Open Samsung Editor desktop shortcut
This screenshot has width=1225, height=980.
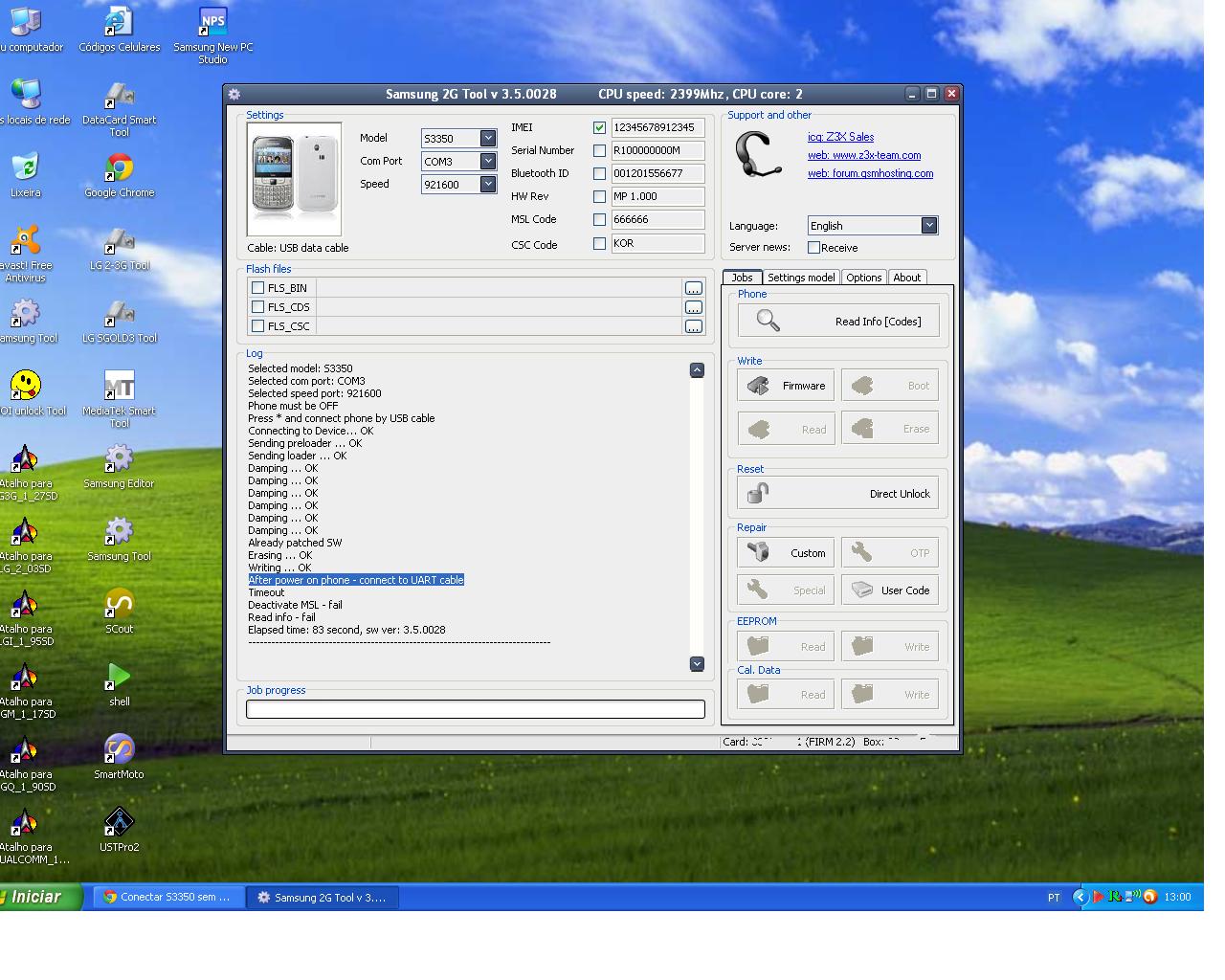point(119,466)
